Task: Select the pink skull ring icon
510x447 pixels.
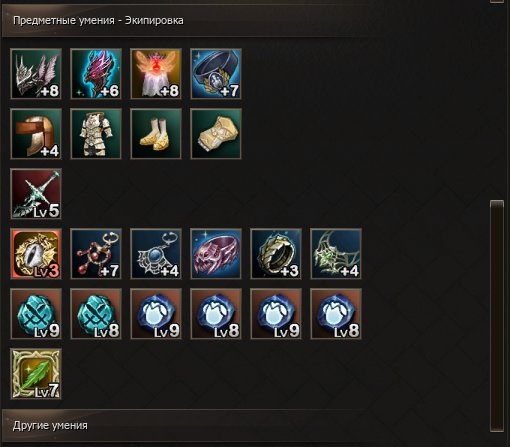Action: coord(216,254)
